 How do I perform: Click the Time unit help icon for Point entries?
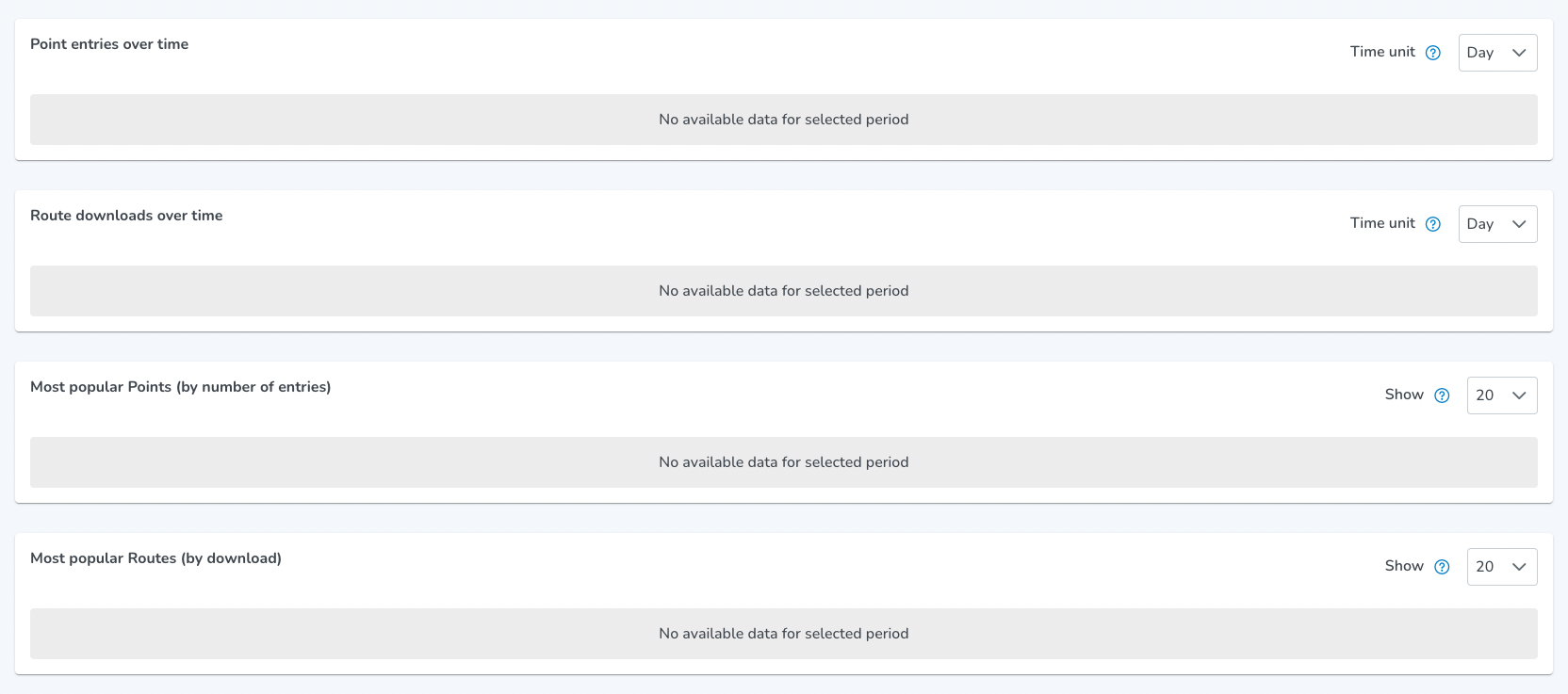pyautogui.click(x=1433, y=53)
